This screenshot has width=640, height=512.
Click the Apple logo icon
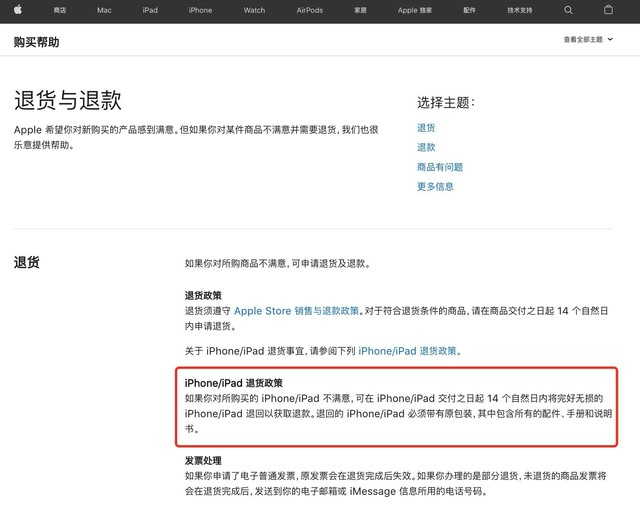pos(18,10)
